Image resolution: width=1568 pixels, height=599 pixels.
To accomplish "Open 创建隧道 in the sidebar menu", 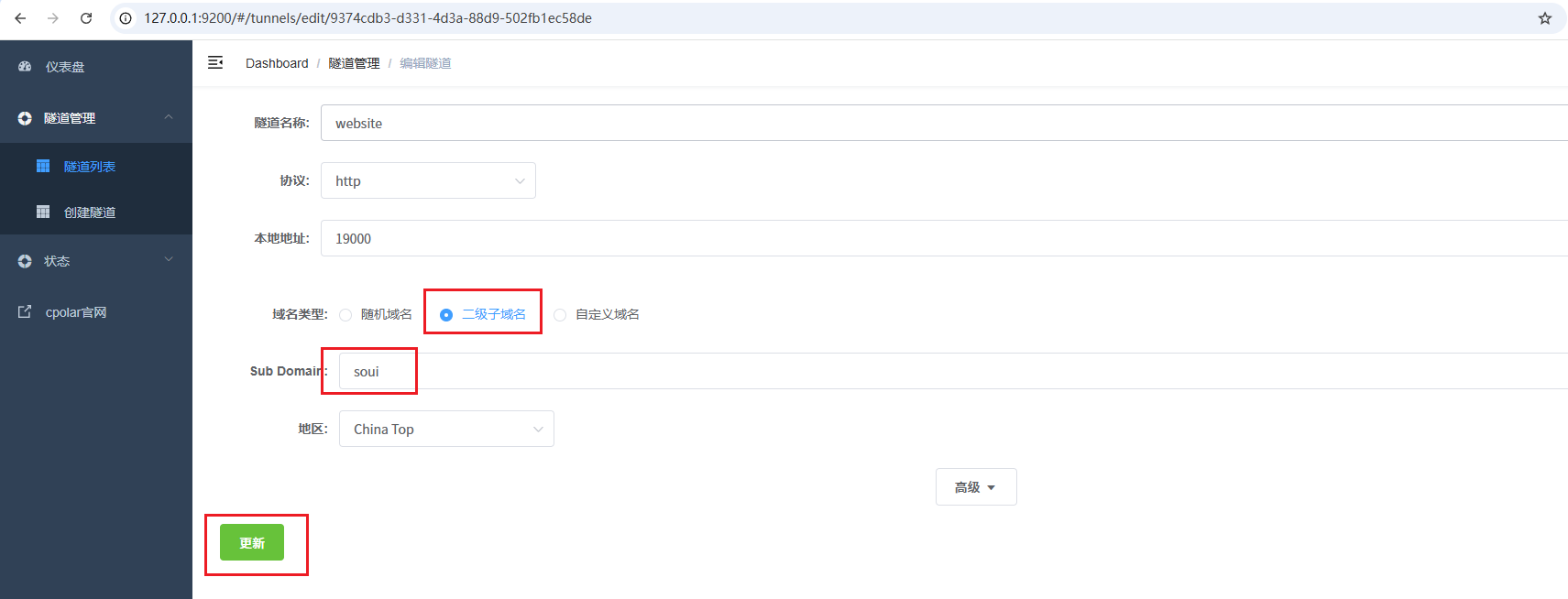I will 90,212.
